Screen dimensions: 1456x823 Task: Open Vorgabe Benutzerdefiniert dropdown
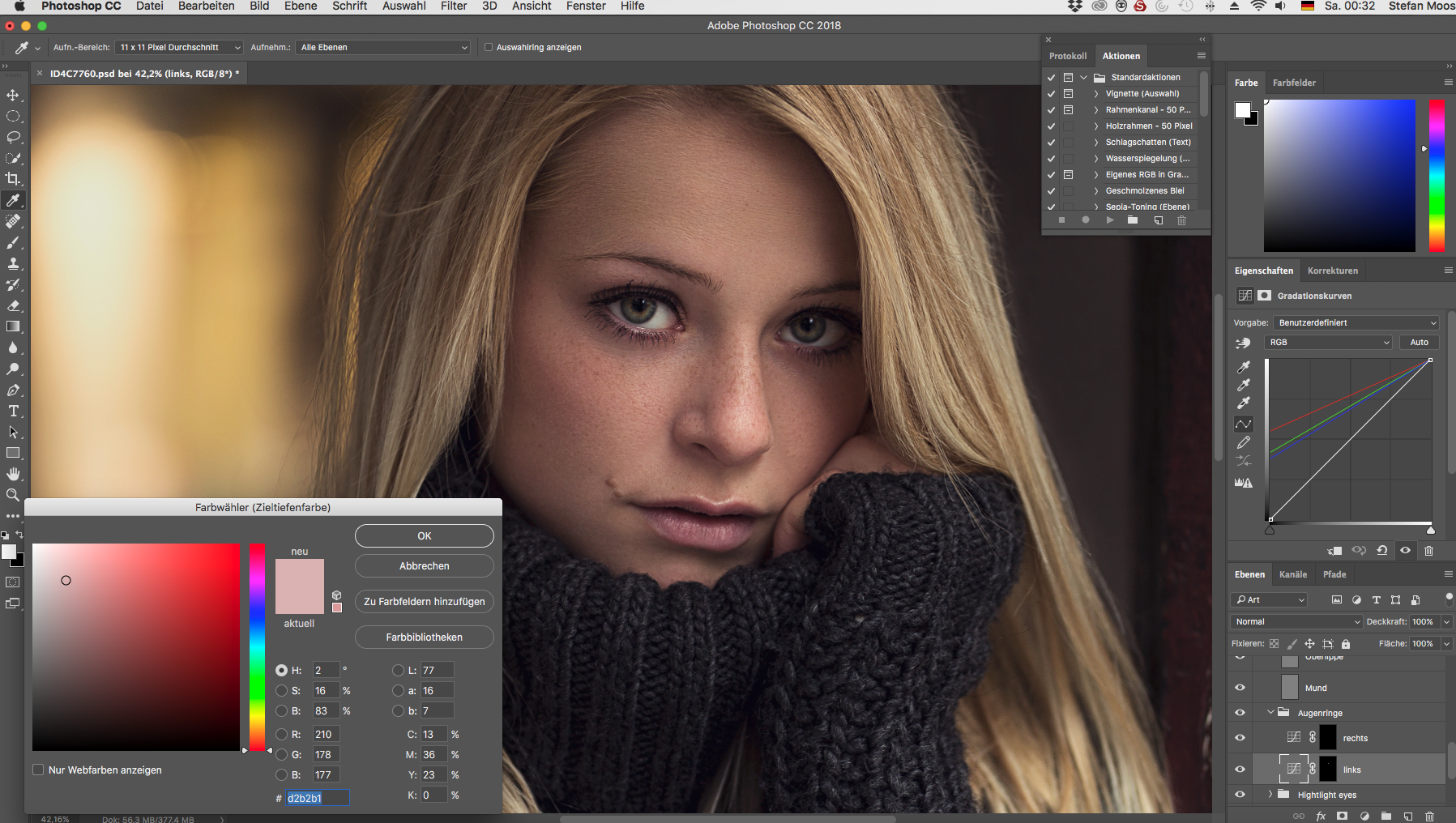pos(1356,322)
